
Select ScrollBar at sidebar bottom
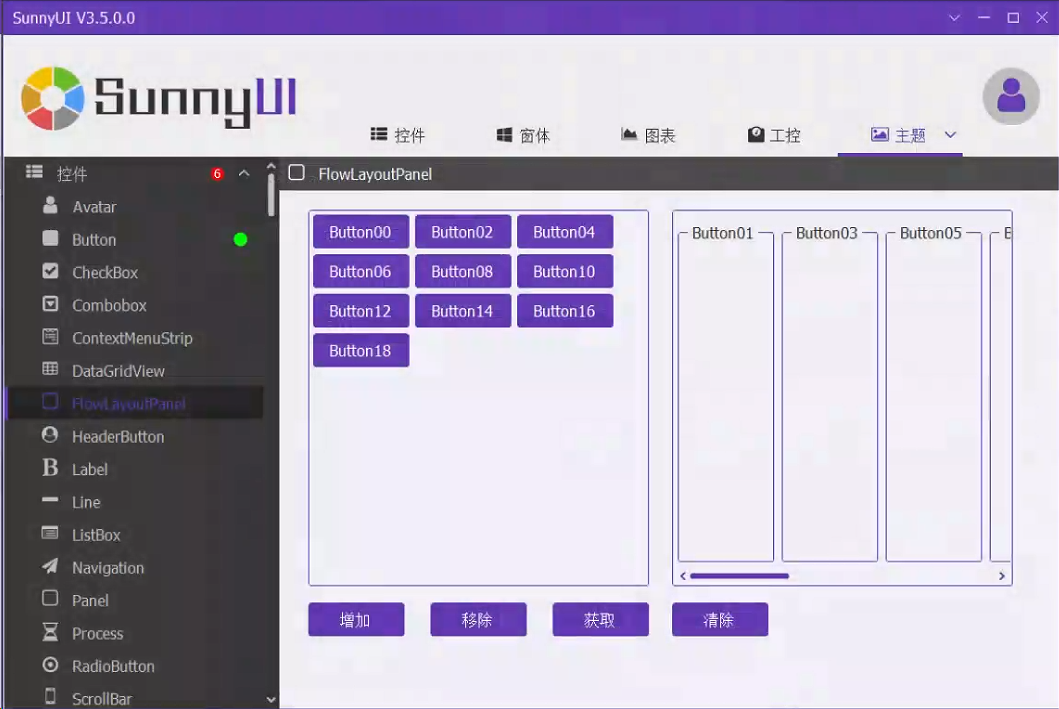pos(134,698)
